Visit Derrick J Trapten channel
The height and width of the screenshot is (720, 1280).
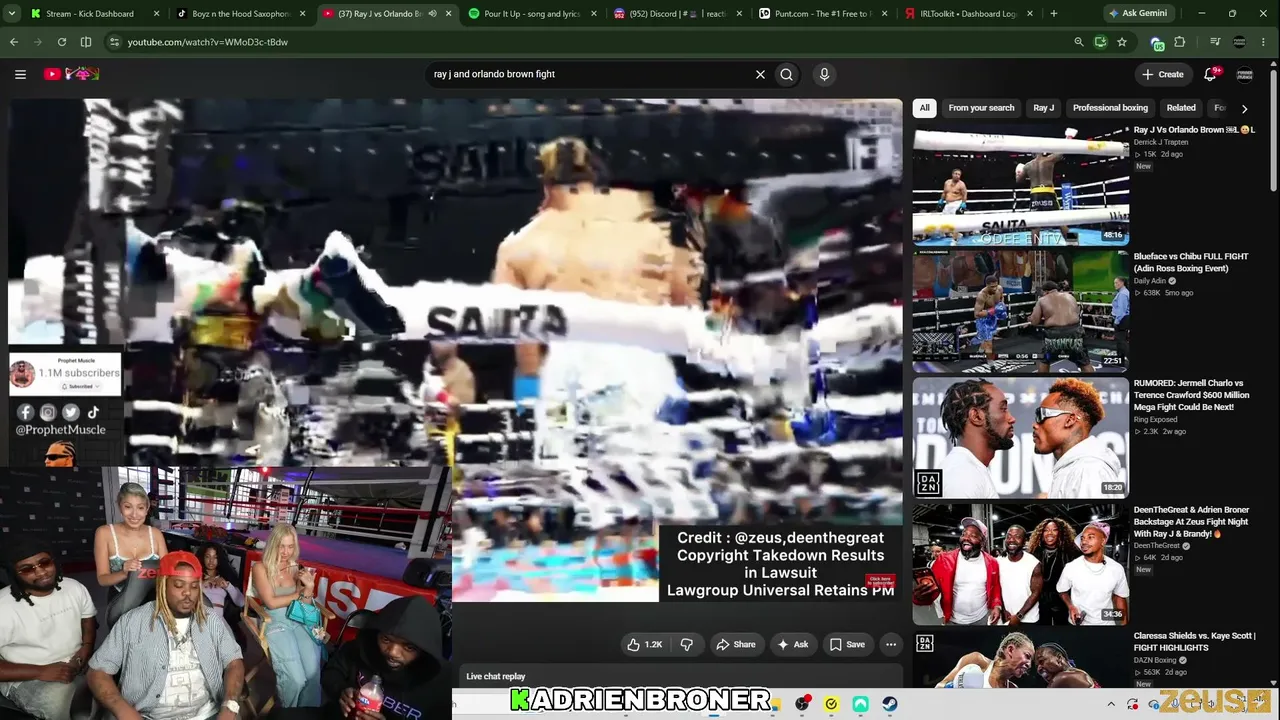[x=1161, y=142]
